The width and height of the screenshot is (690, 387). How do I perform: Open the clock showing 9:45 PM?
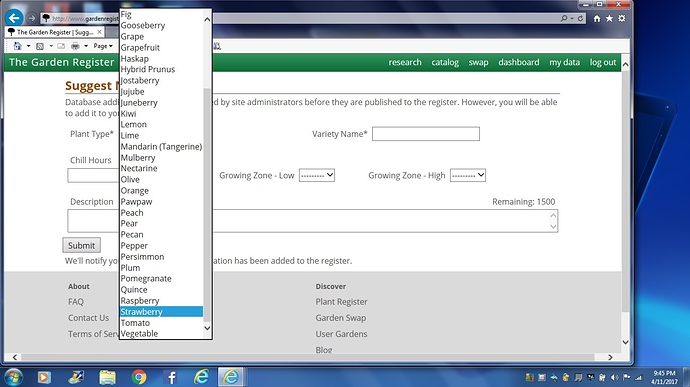point(664,377)
